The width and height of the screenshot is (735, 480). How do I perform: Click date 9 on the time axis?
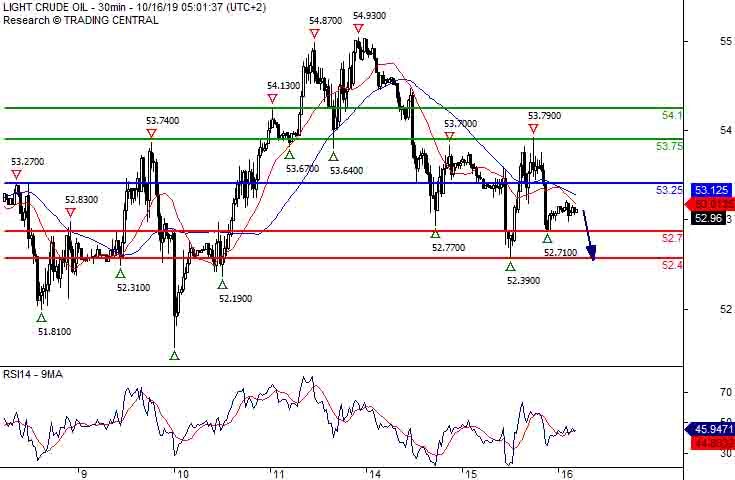click(x=84, y=474)
